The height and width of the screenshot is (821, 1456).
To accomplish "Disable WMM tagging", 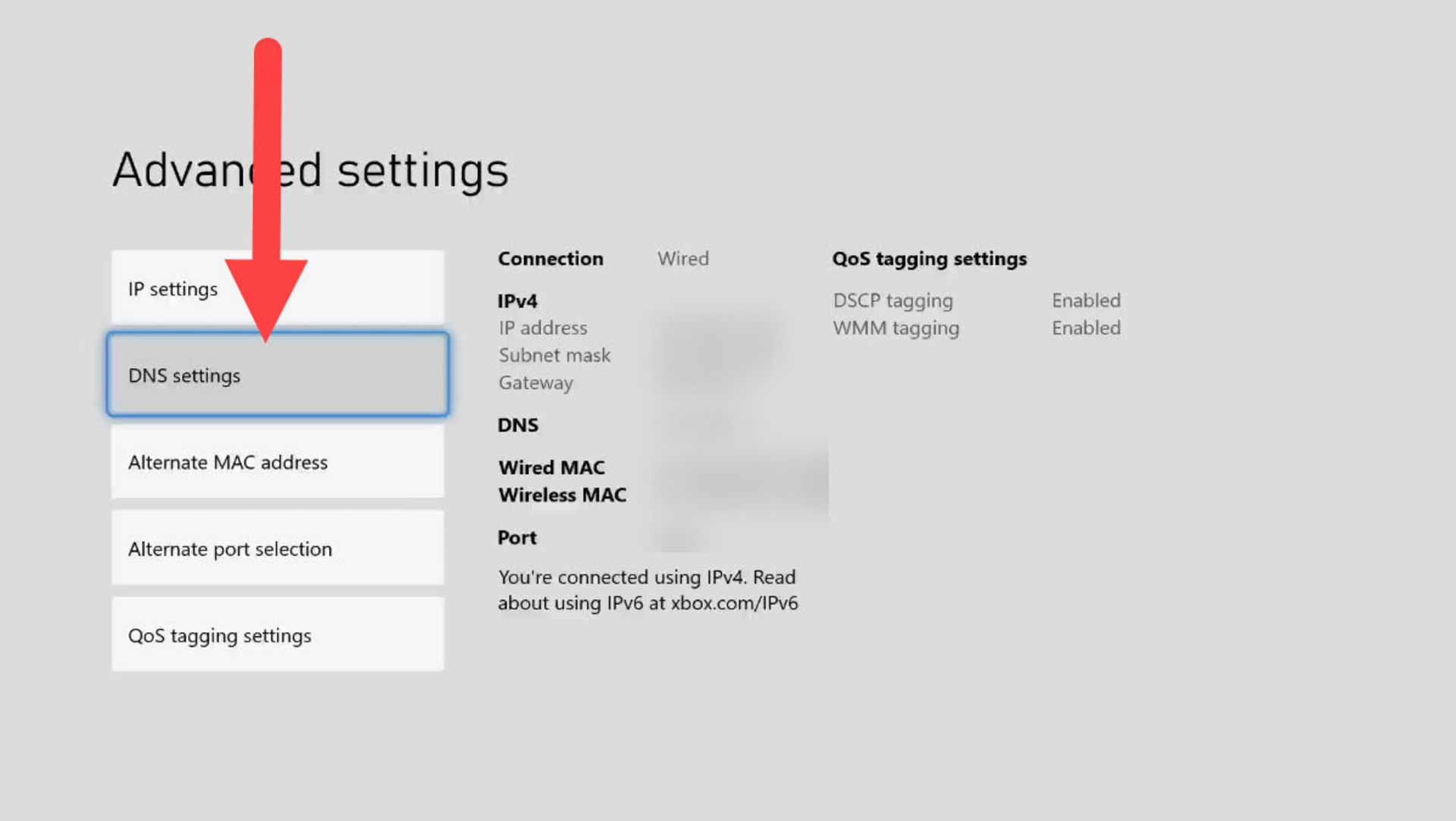I will tap(896, 328).
